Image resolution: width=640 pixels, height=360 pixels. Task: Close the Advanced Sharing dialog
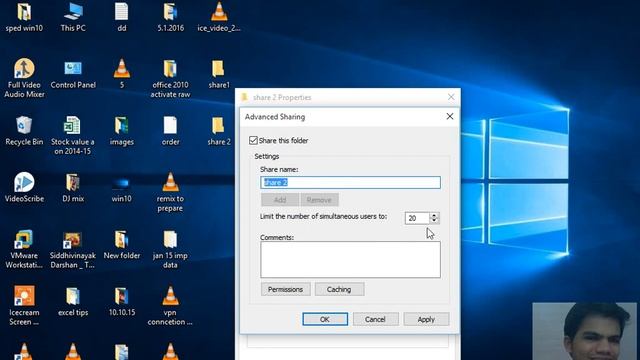coord(450,116)
